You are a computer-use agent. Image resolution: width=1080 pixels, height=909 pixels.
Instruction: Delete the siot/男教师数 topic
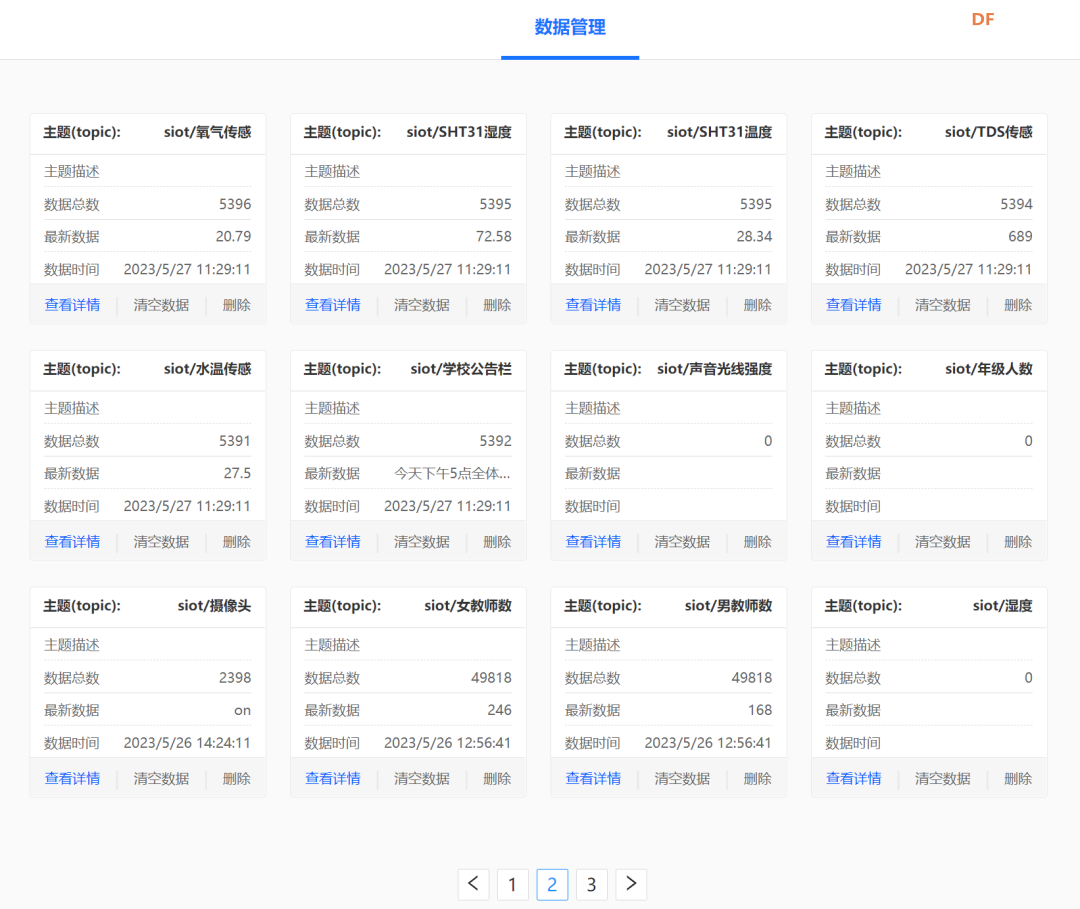pyautogui.click(x=757, y=778)
